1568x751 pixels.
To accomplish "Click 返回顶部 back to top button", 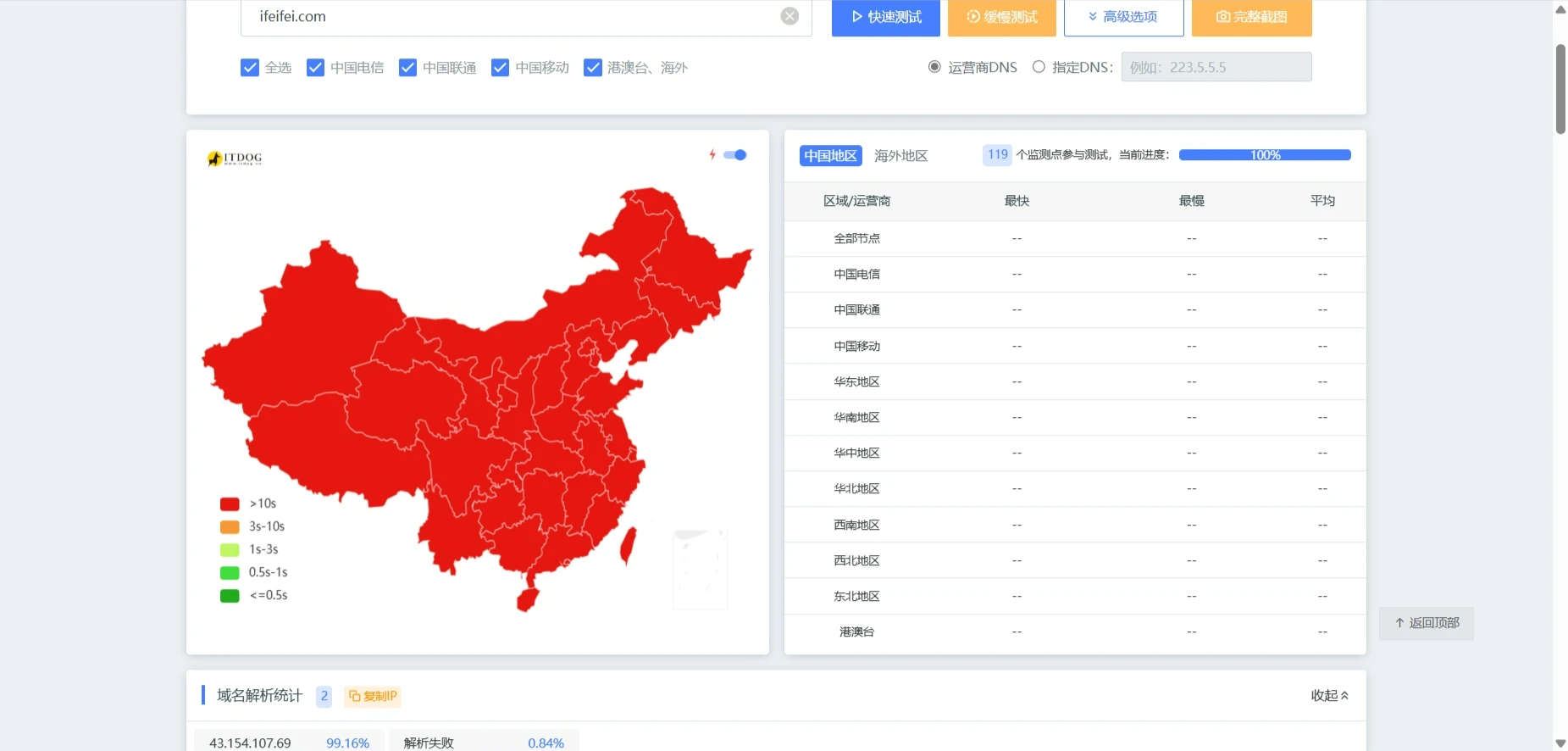I will pos(1427,623).
